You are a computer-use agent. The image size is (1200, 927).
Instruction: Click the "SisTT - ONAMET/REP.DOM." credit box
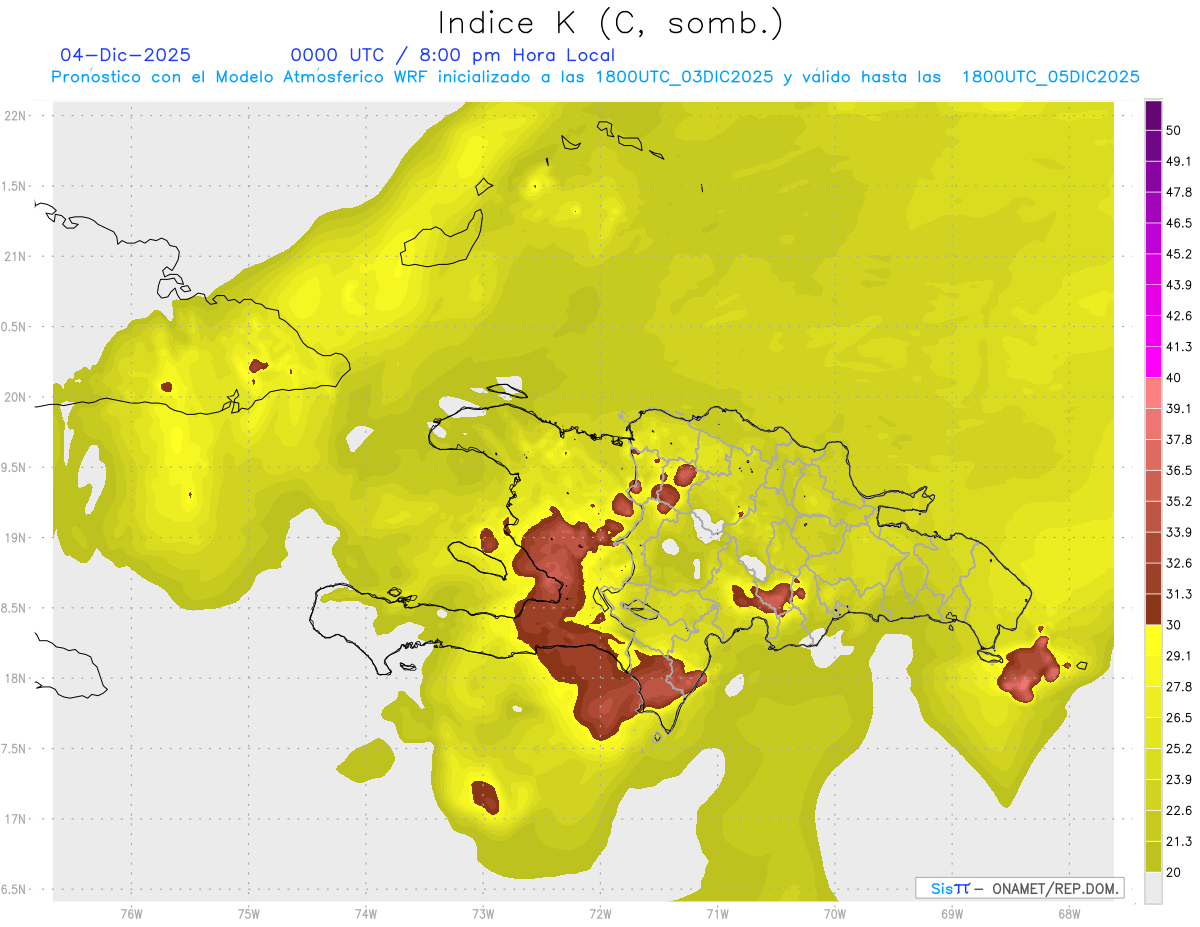[x=1019, y=888]
